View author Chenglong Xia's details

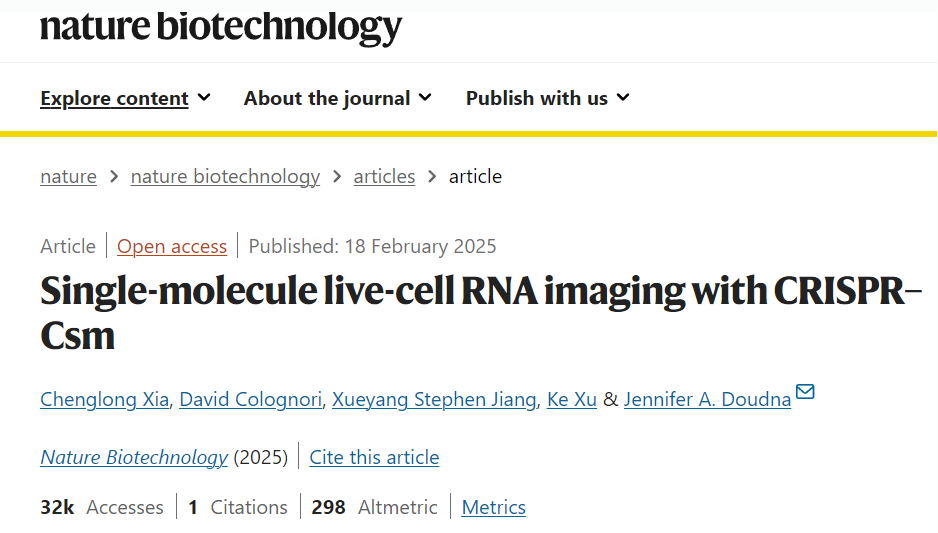[104, 400]
